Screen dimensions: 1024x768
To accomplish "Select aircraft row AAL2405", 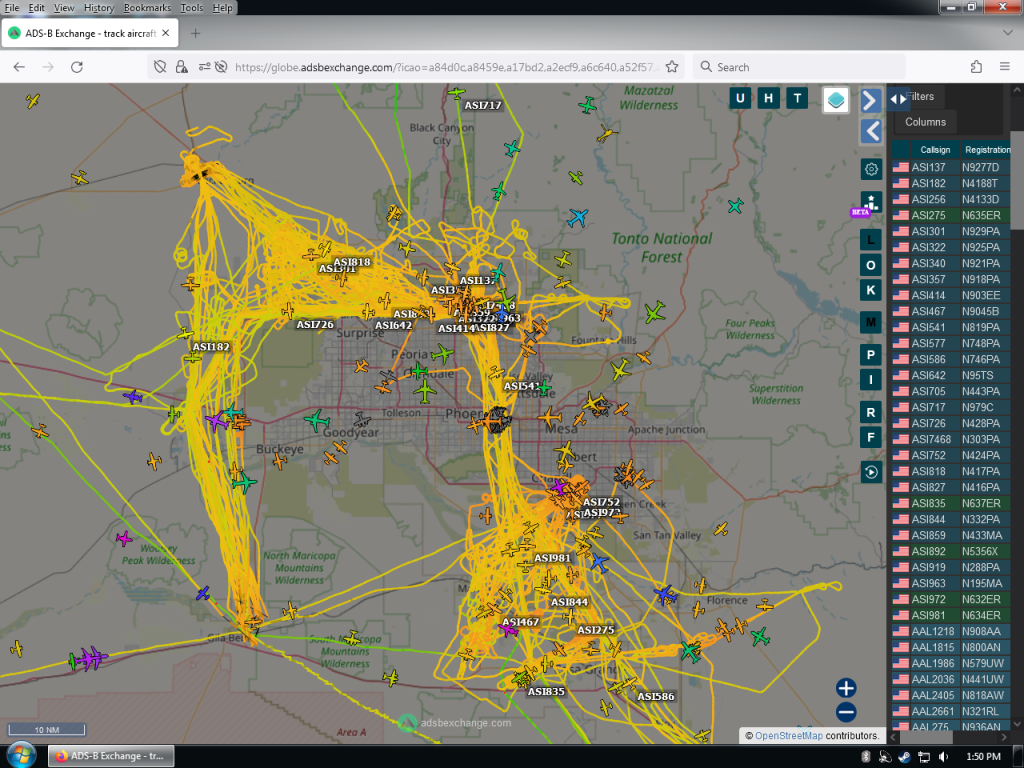I will 951,696.
